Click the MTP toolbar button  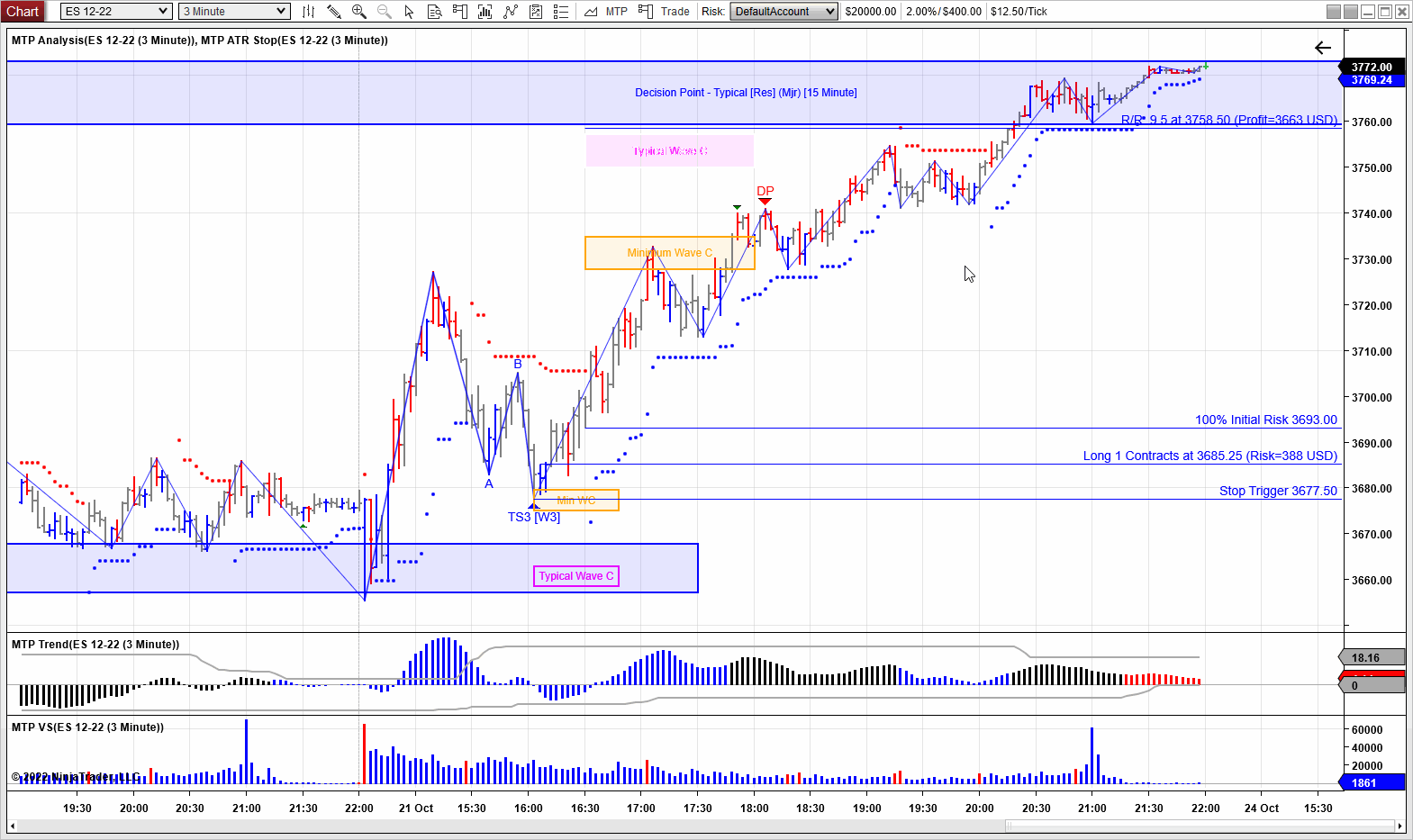(616, 12)
